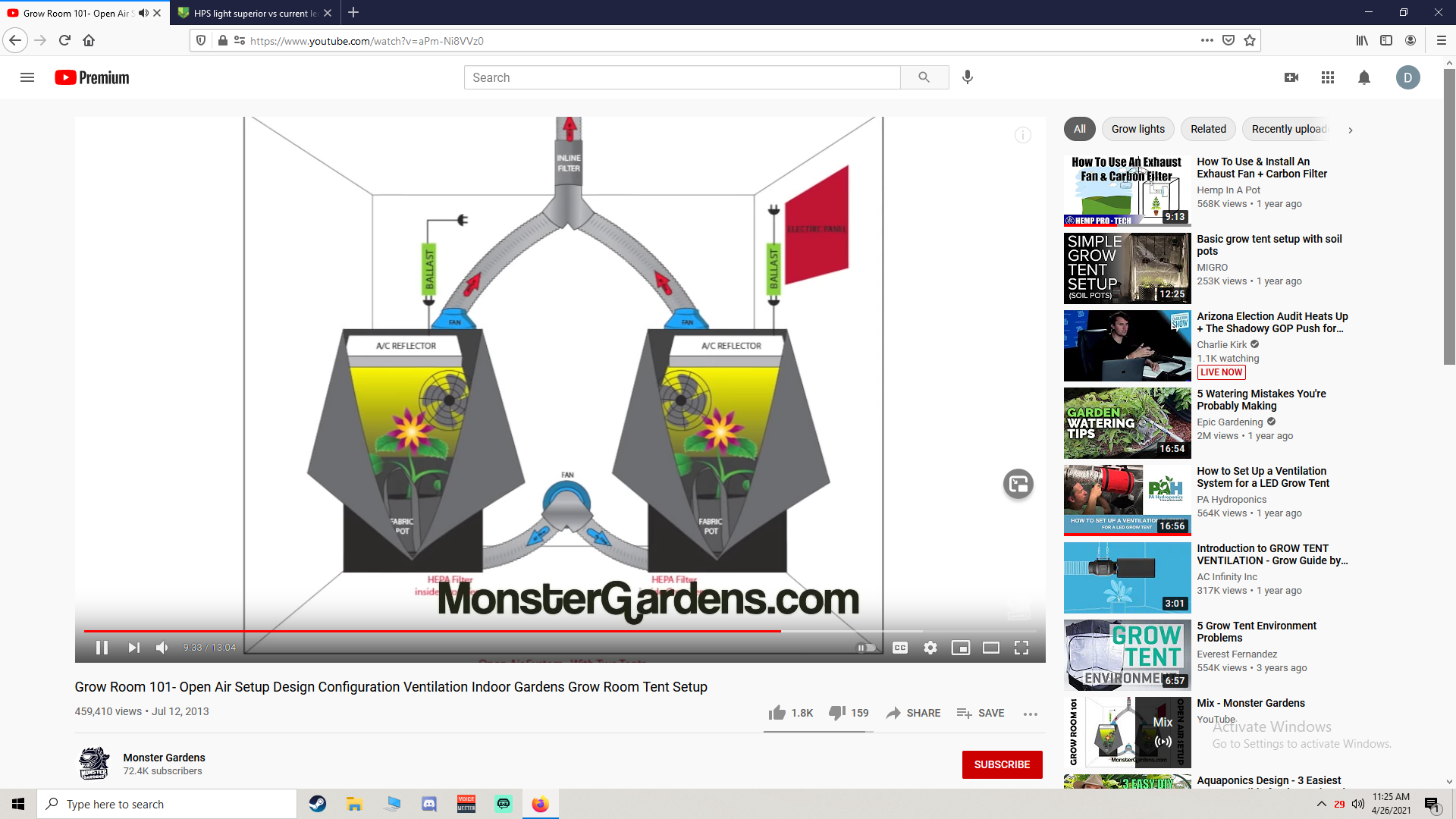Image resolution: width=1456 pixels, height=819 pixels.
Task: Open a new browser tab
Action: coord(353,12)
